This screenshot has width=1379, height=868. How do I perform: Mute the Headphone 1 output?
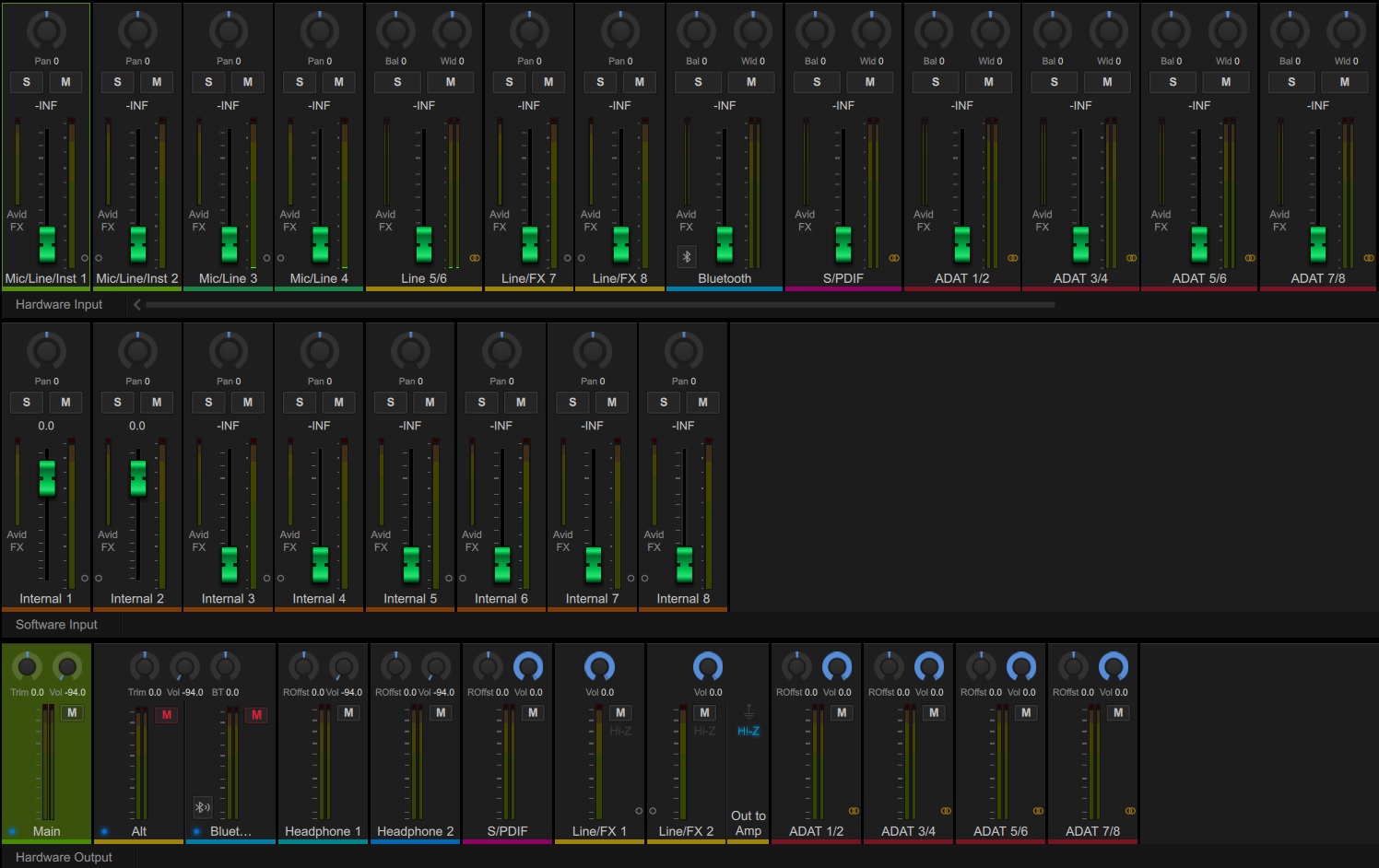[348, 712]
